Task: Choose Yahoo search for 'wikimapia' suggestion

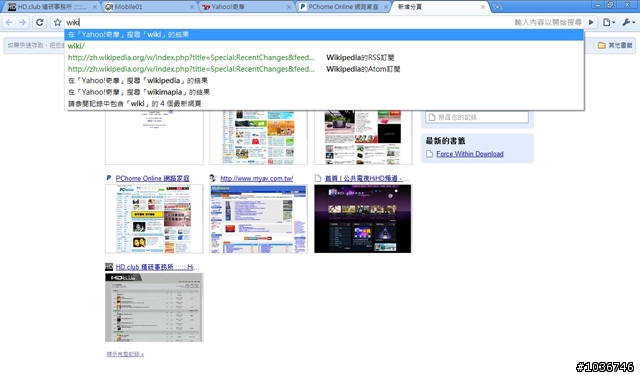Action: pos(324,92)
